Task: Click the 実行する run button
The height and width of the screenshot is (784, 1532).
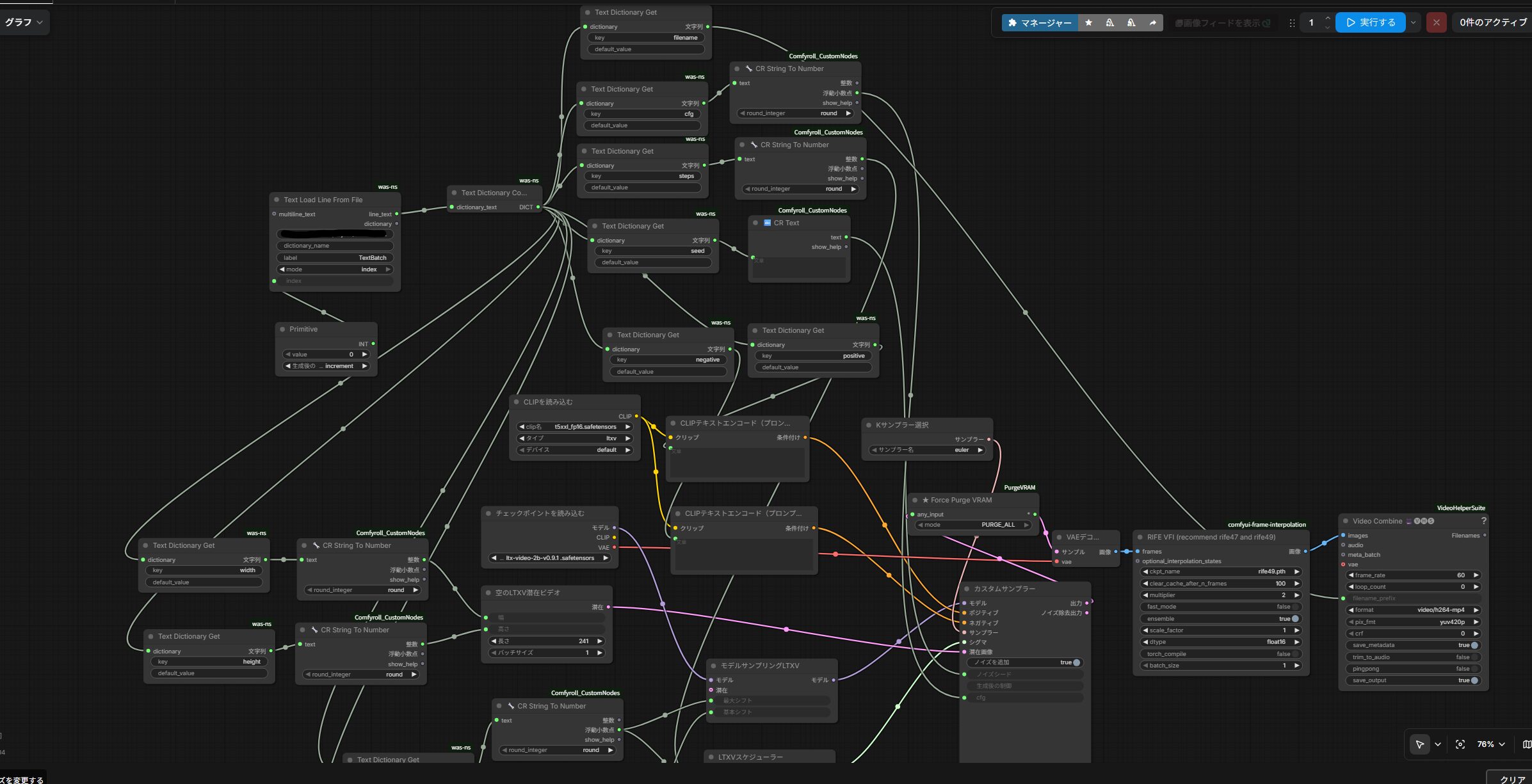Action: pyautogui.click(x=1370, y=22)
